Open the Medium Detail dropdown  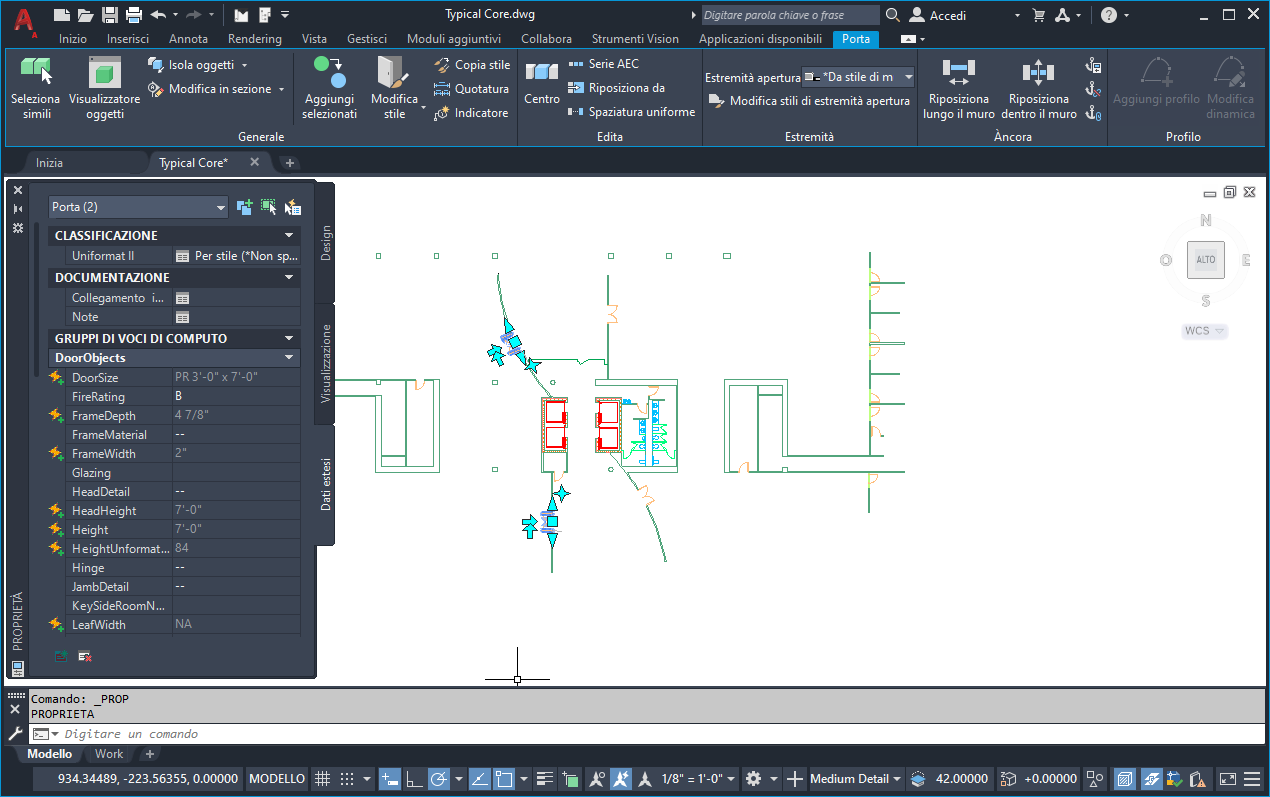pyautogui.click(x=856, y=779)
